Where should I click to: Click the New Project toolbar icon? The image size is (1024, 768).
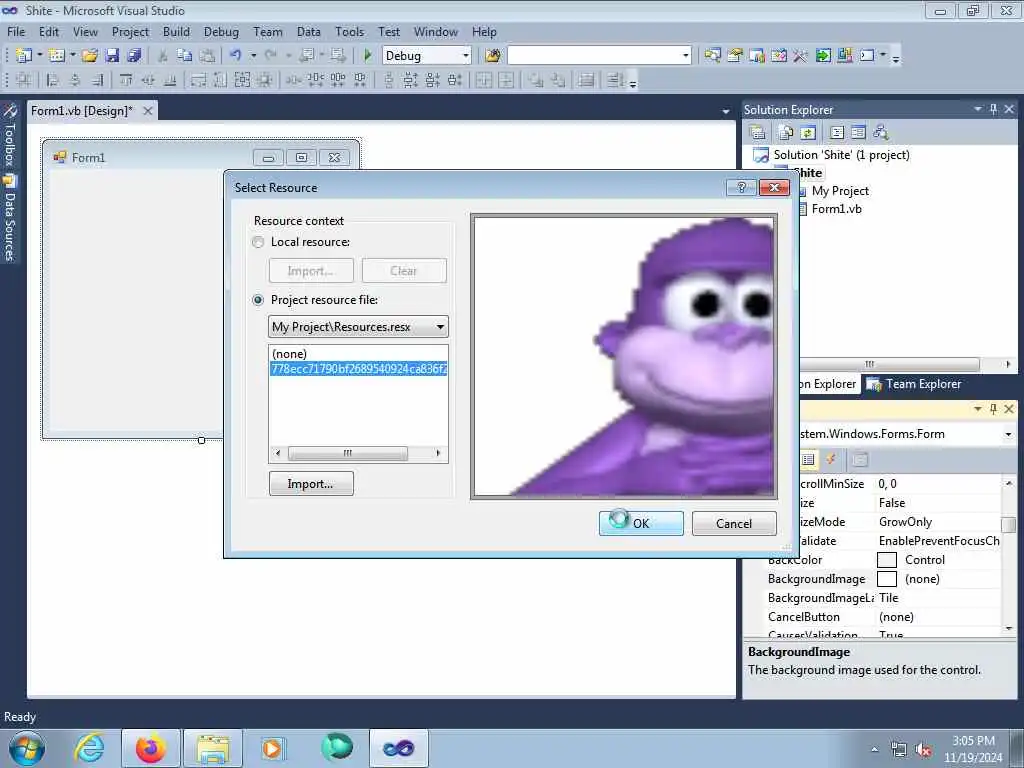pyautogui.click(x=24, y=56)
